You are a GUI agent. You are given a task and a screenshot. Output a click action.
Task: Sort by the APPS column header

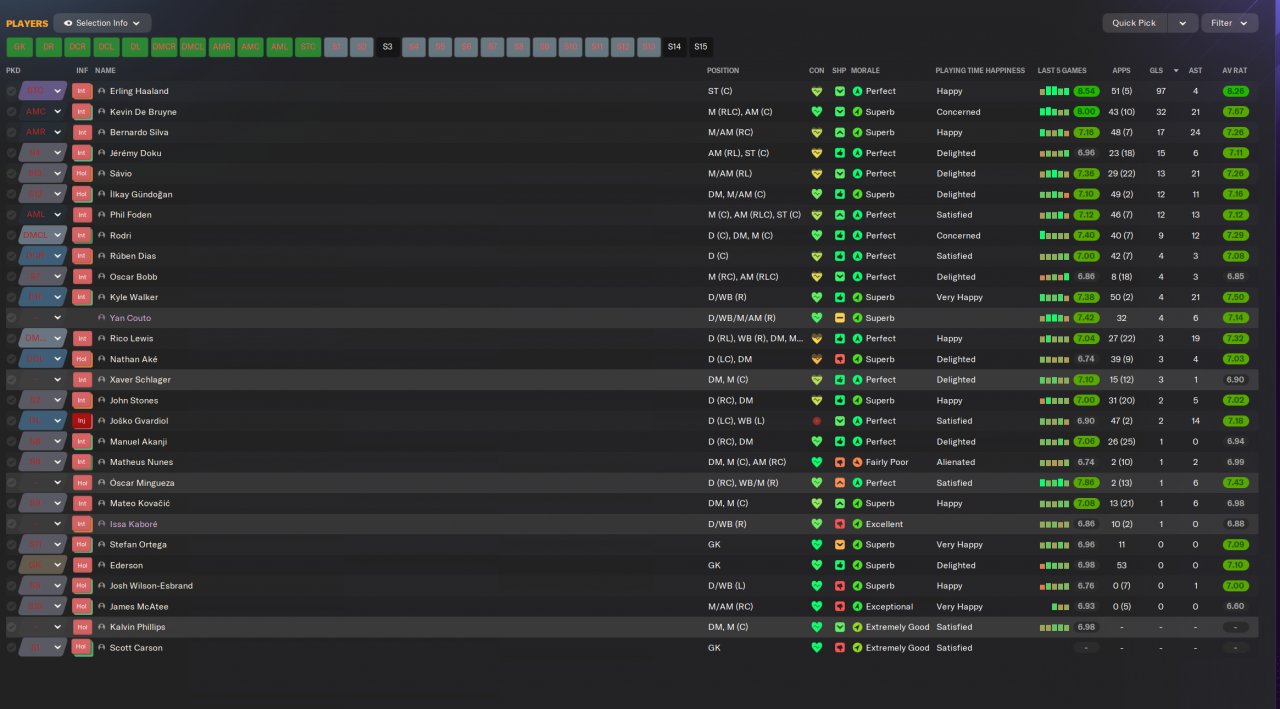point(1121,71)
